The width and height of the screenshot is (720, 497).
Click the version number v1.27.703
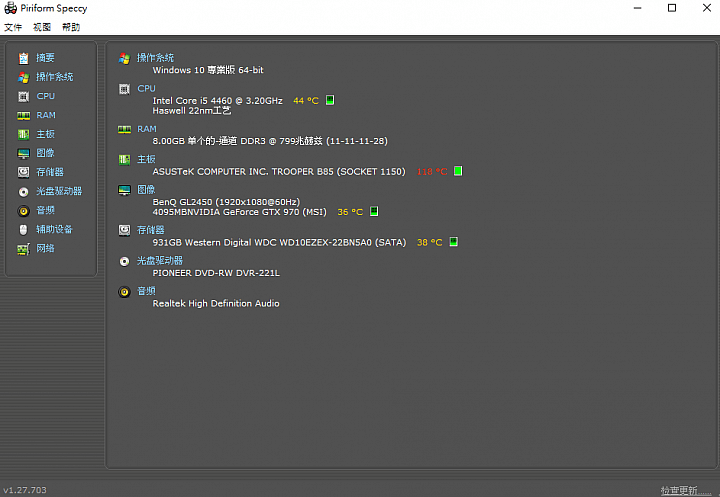click(x=25, y=490)
